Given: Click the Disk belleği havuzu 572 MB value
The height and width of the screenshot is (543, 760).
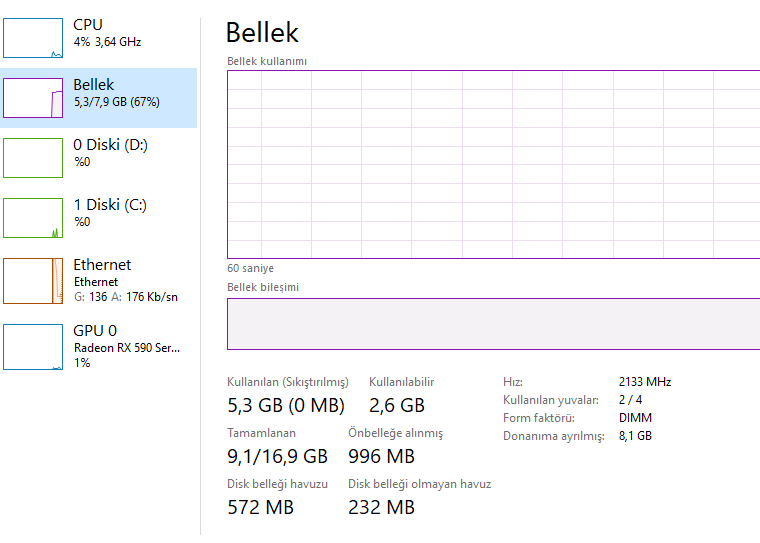Looking at the screenshot, I should coord(260,507).
